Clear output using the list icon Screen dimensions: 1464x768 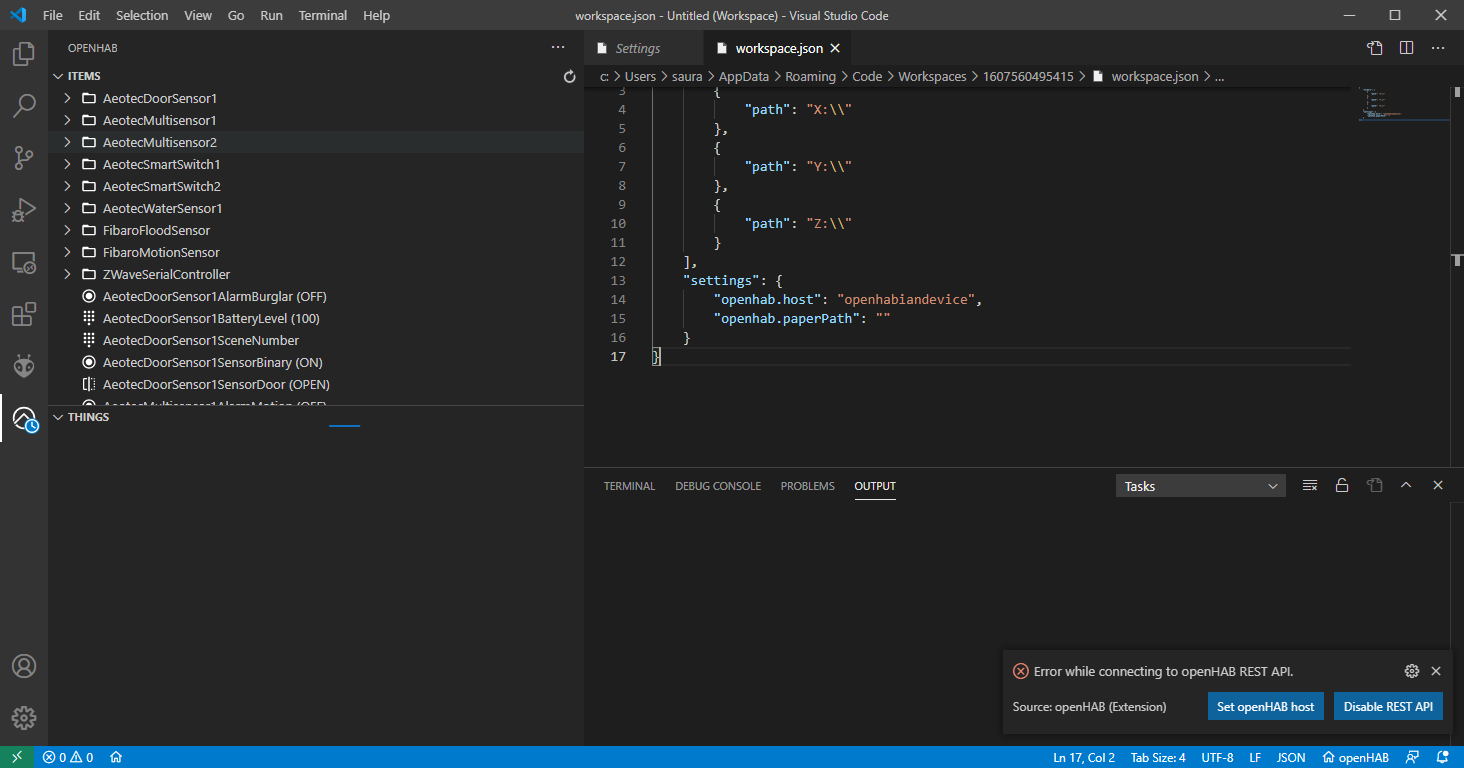click(1310, 486)
